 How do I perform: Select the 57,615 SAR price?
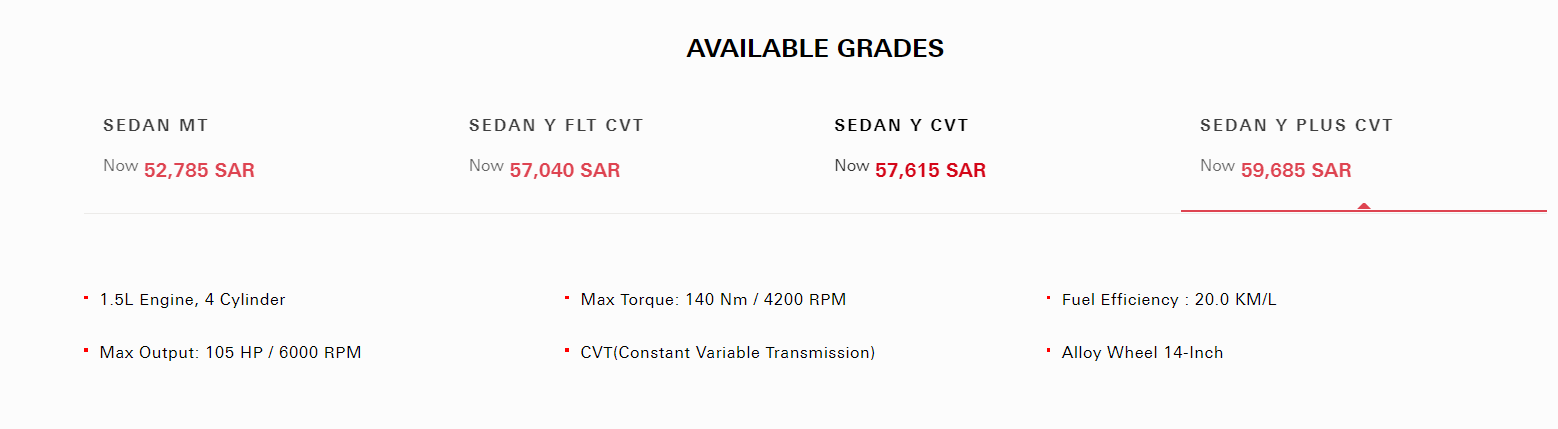coord(930,171)
